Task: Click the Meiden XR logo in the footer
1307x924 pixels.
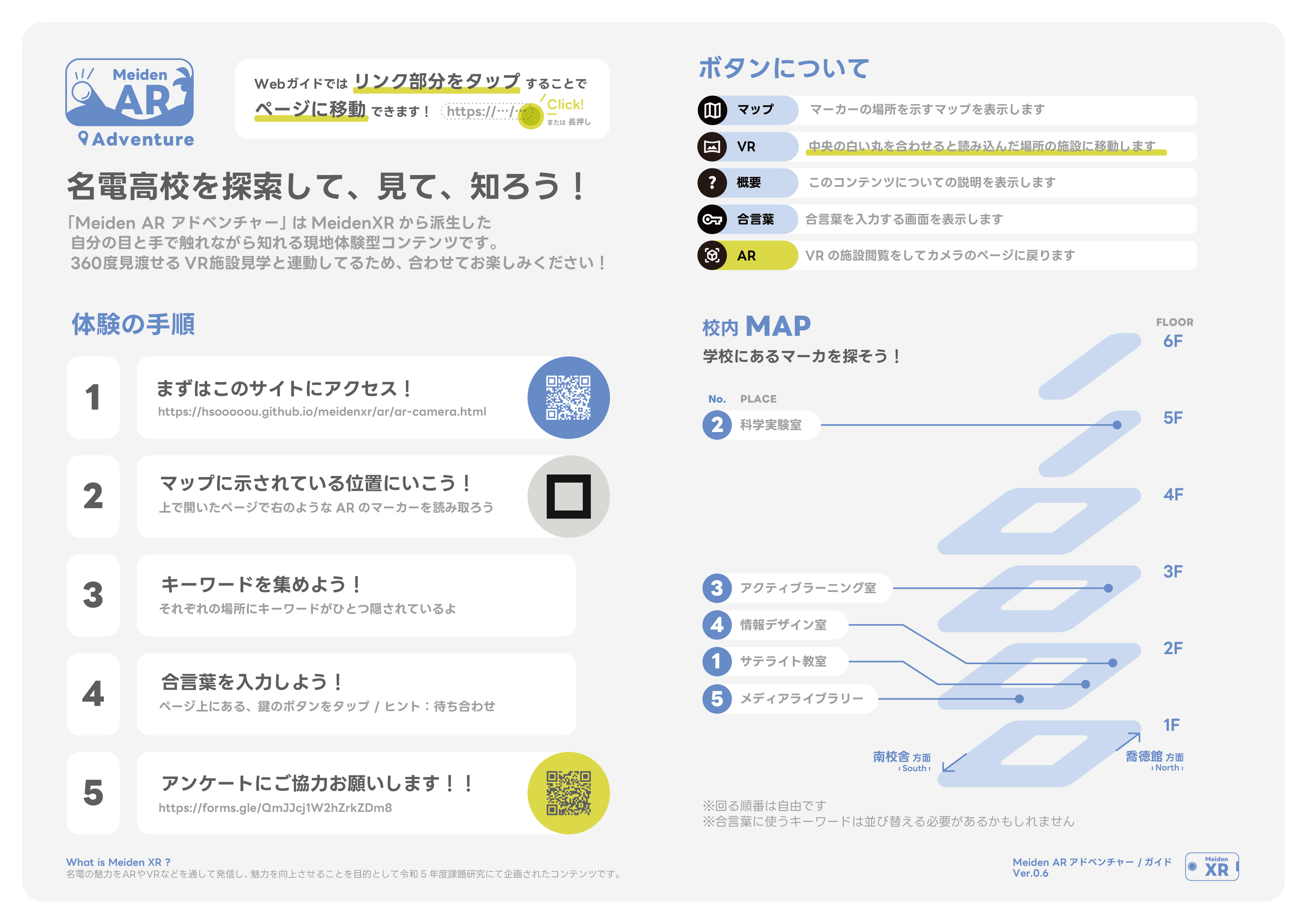Action: point(1212,867)
